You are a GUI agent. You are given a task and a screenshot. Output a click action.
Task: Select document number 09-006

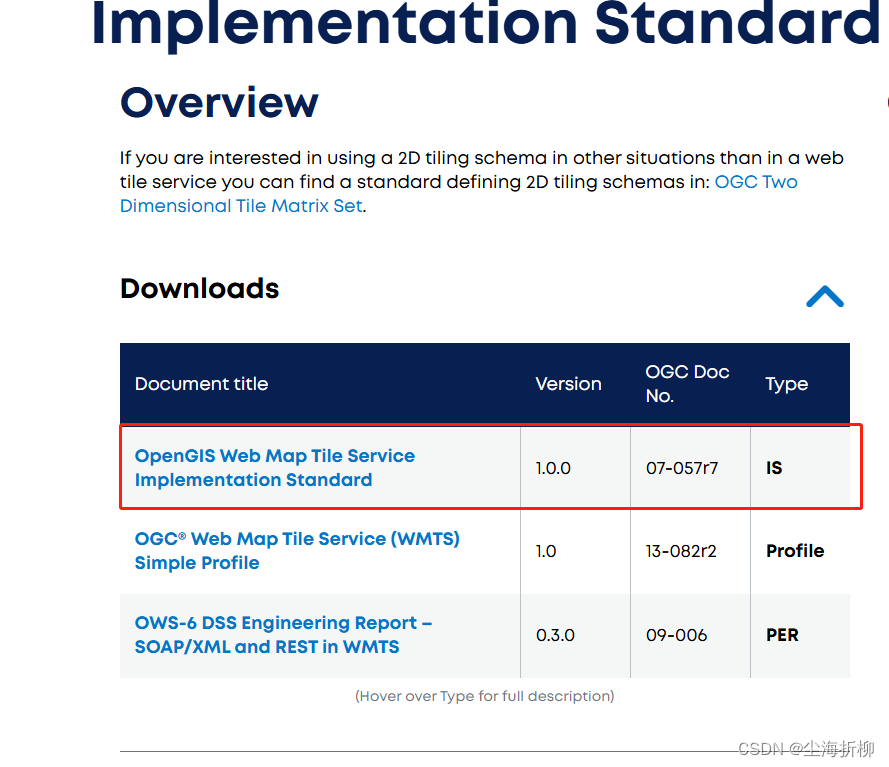[676, 635]
